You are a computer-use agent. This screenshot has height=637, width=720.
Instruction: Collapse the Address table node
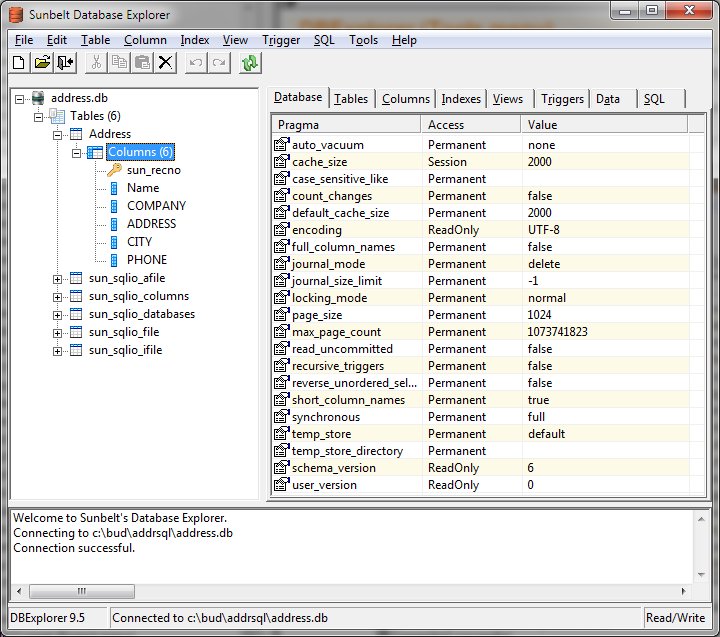58,135
